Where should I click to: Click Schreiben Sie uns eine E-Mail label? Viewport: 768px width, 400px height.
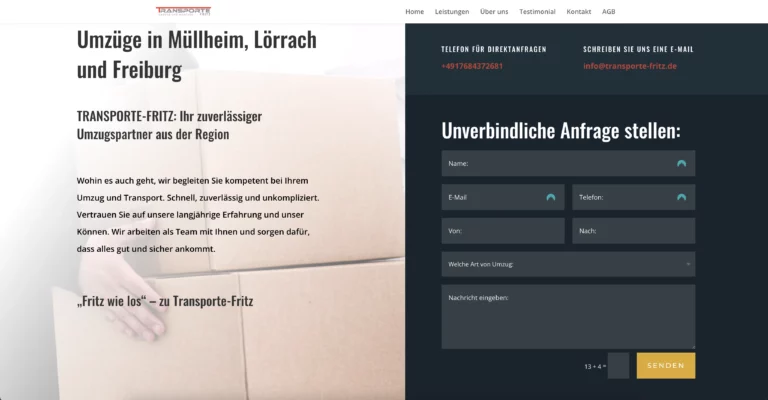point(638,49)
